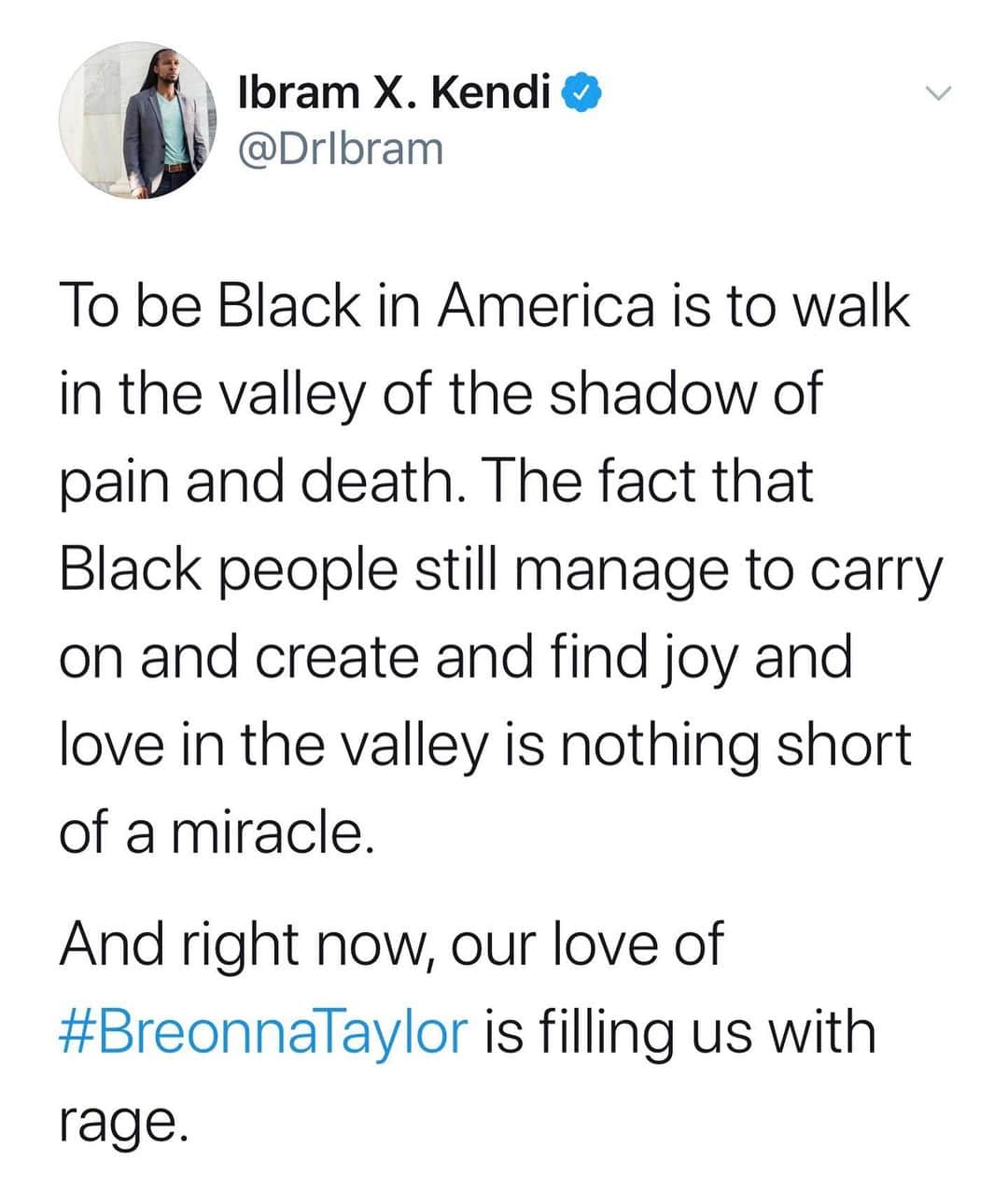The width and height of the screenshot is (1008, 1188).
Task: Click the line "And right now, our love of"
Action: (x=391, y=944)
